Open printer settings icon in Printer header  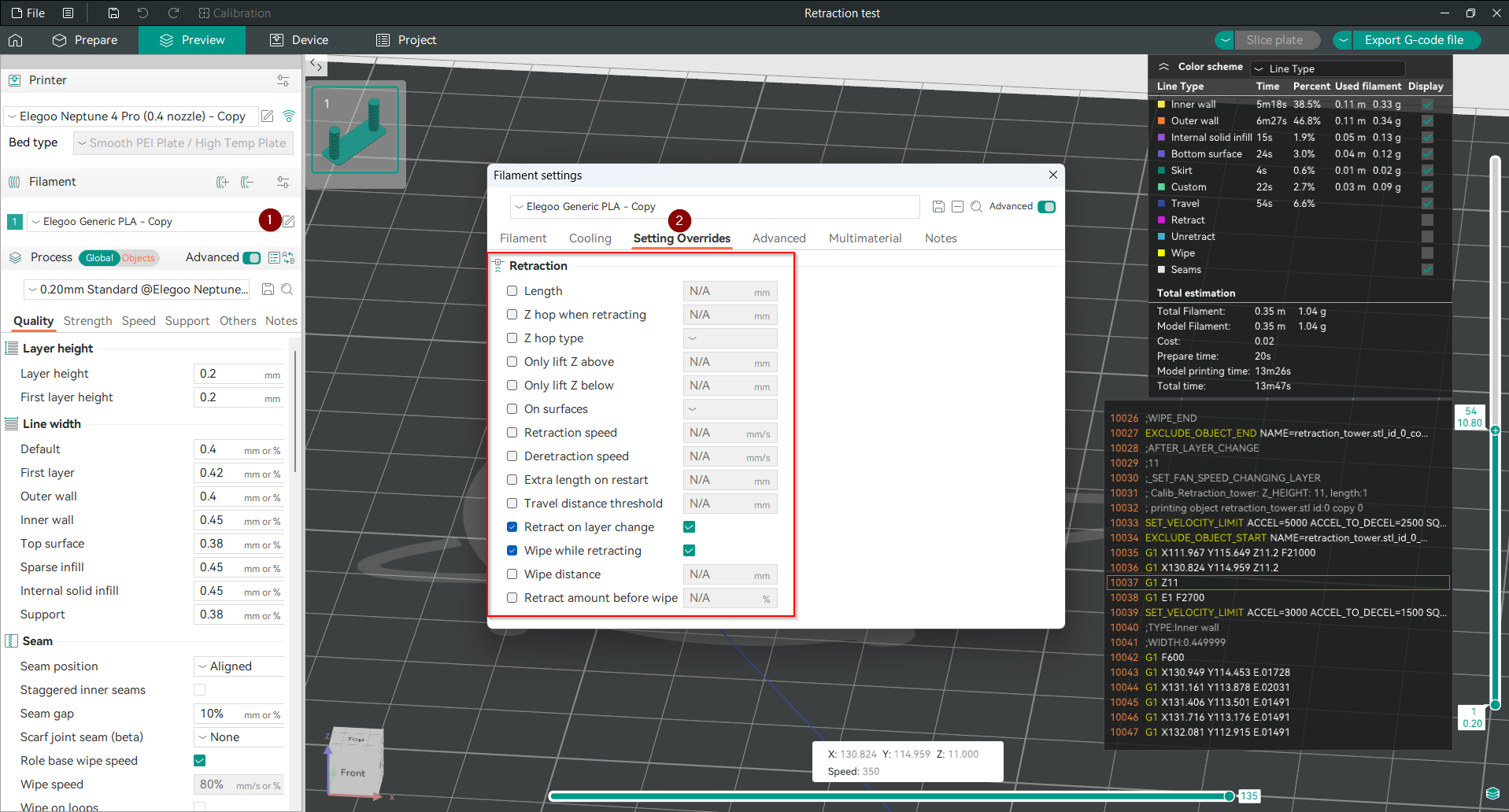click(x=283, y=80)
